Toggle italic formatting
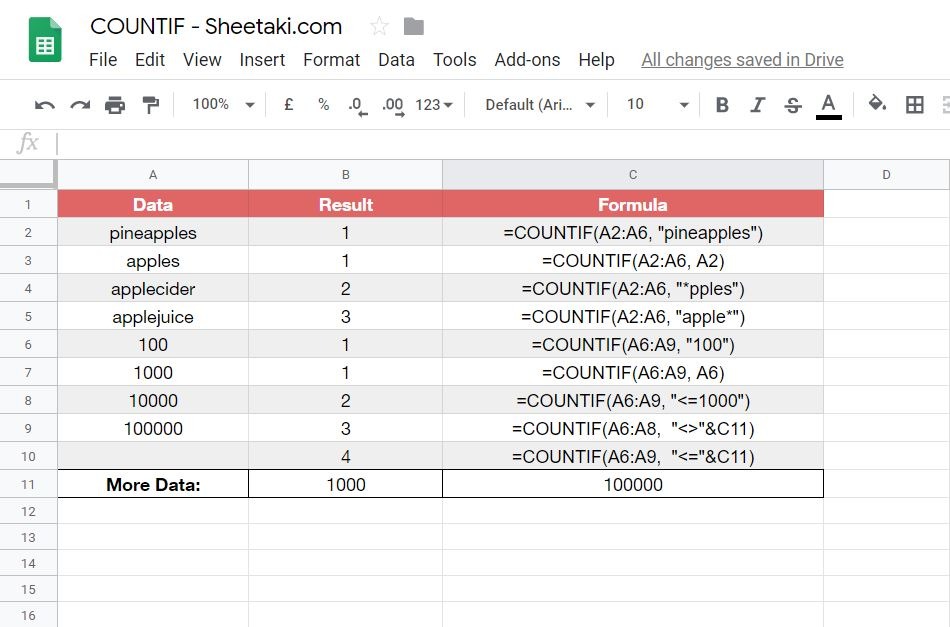The image size is (950, 627). [757, 104]
